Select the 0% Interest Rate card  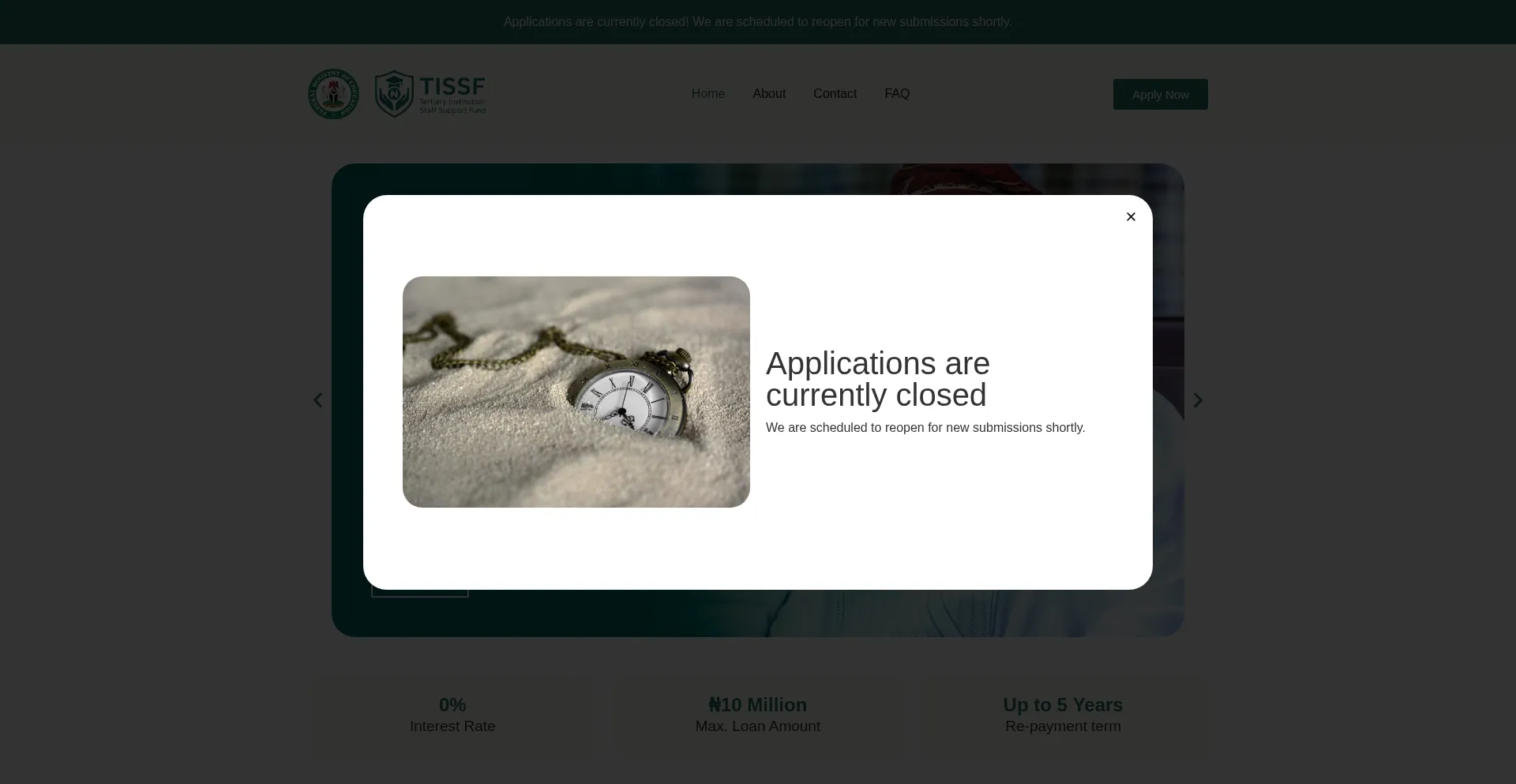[452, 715]
